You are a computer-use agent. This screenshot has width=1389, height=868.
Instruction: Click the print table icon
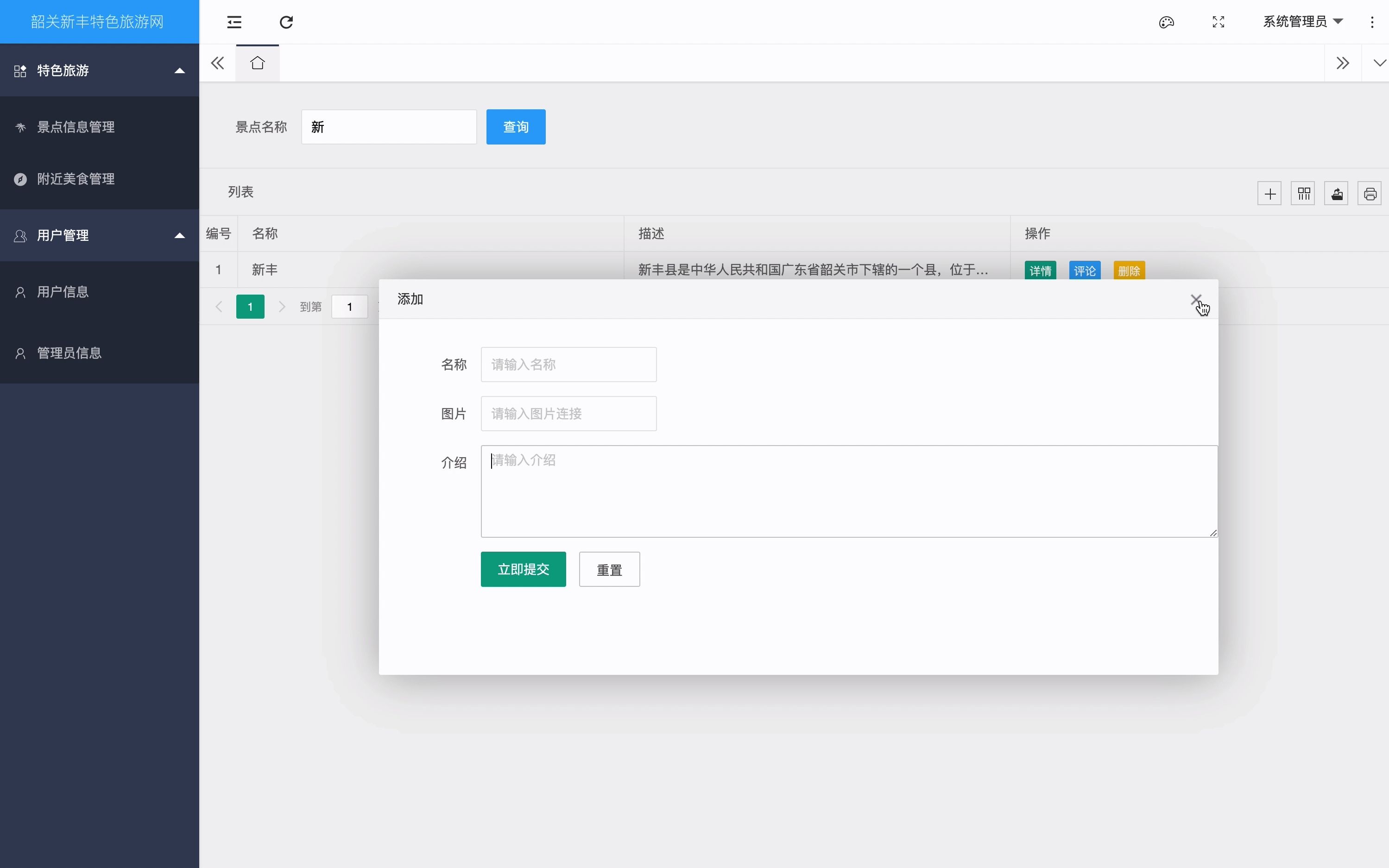pyautogui.click(x=1370, y=194)
